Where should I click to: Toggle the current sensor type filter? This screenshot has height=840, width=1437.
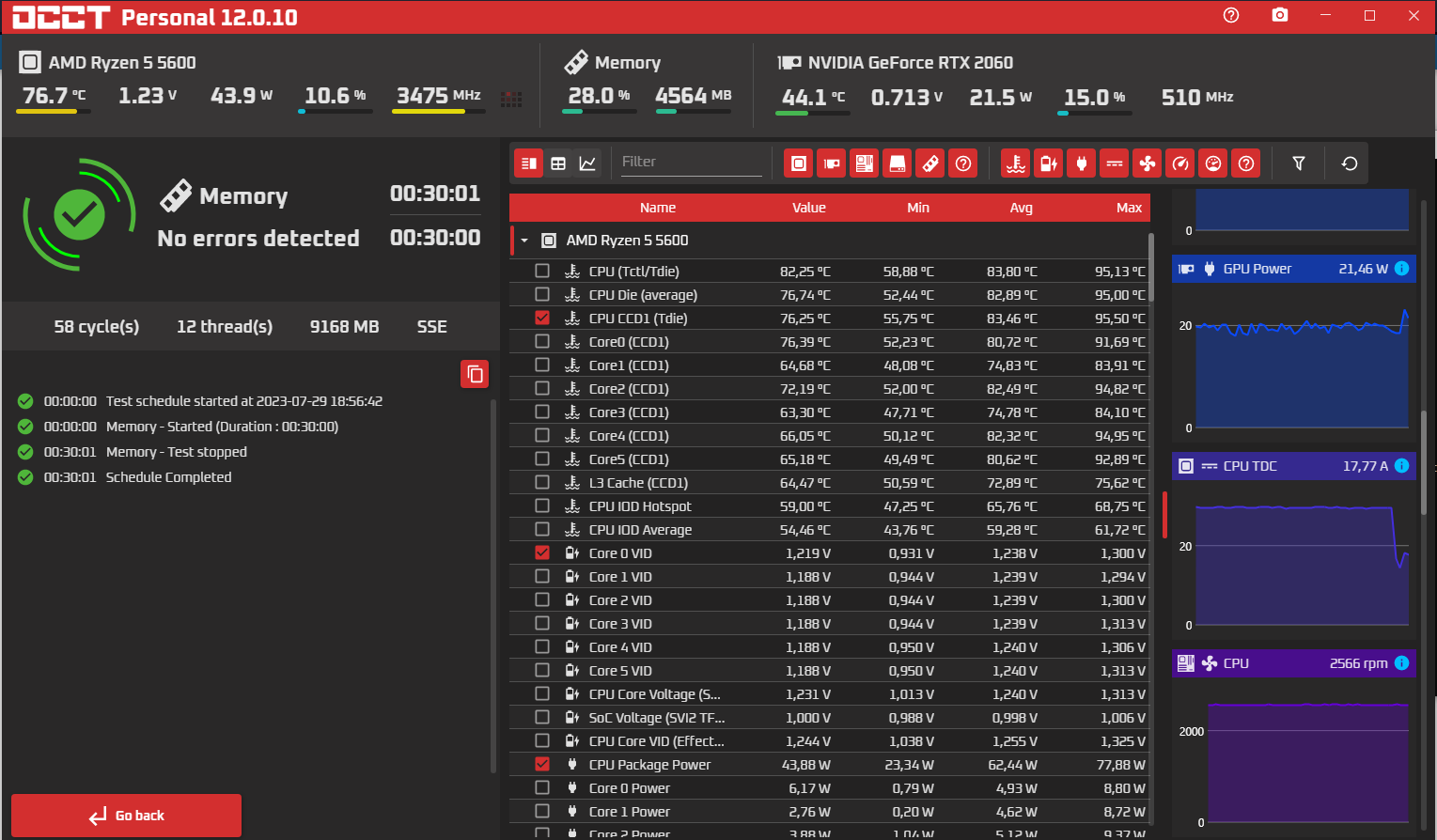(x=1115, y=163)
